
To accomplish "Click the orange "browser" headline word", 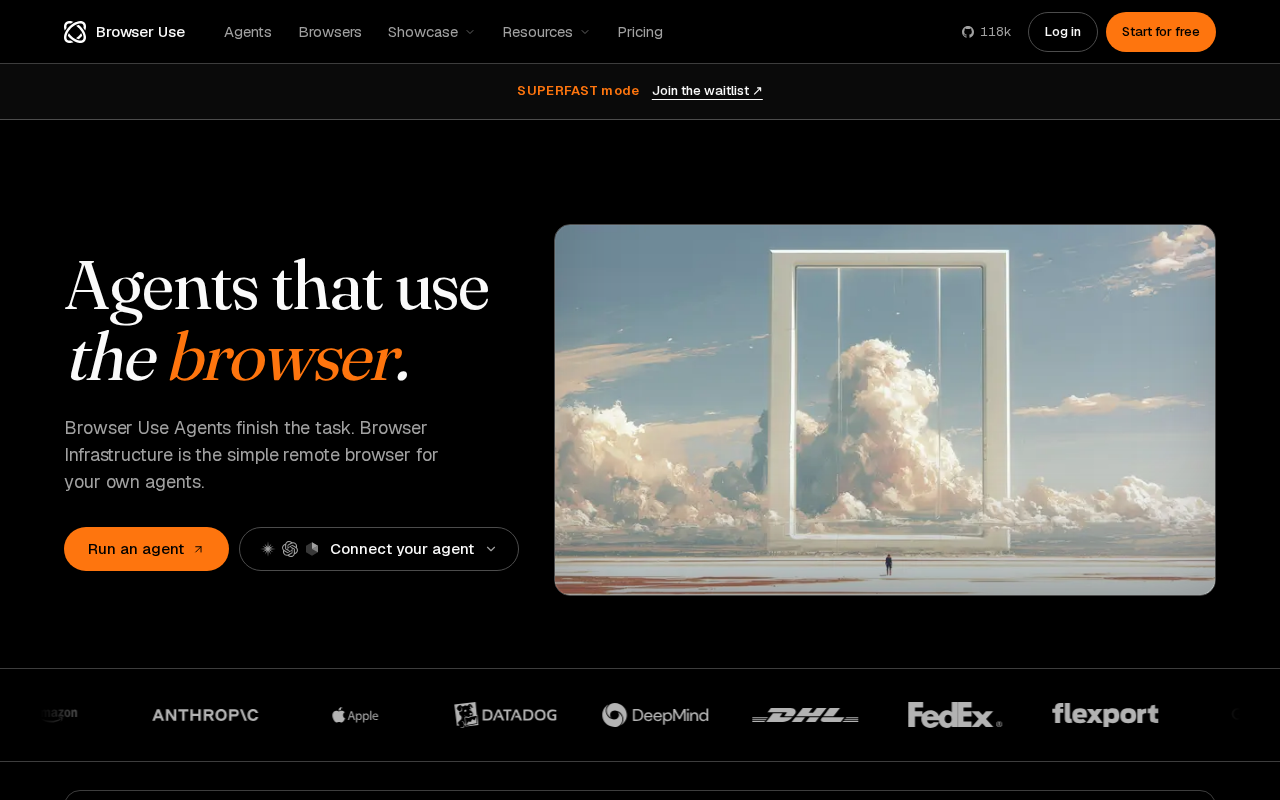I will tap(284, 358).
